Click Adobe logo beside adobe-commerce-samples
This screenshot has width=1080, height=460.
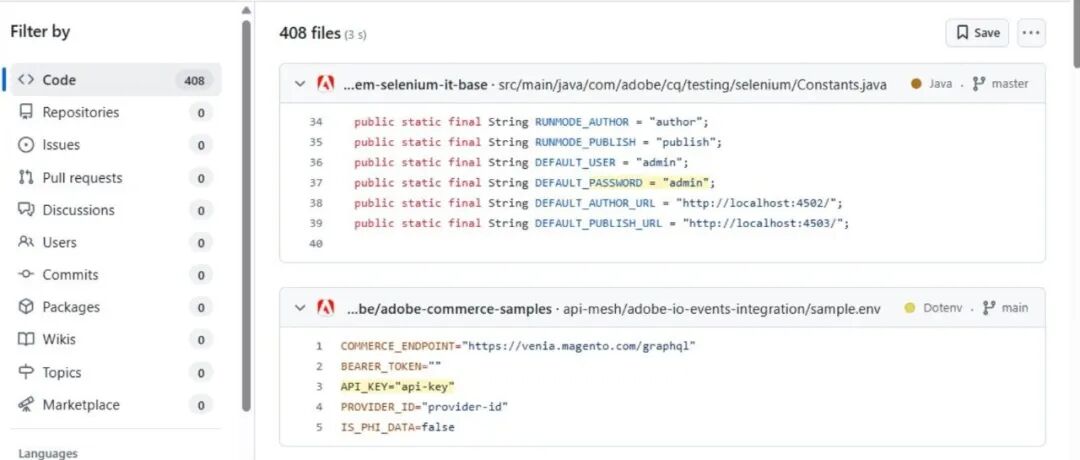tap(325, 307)
